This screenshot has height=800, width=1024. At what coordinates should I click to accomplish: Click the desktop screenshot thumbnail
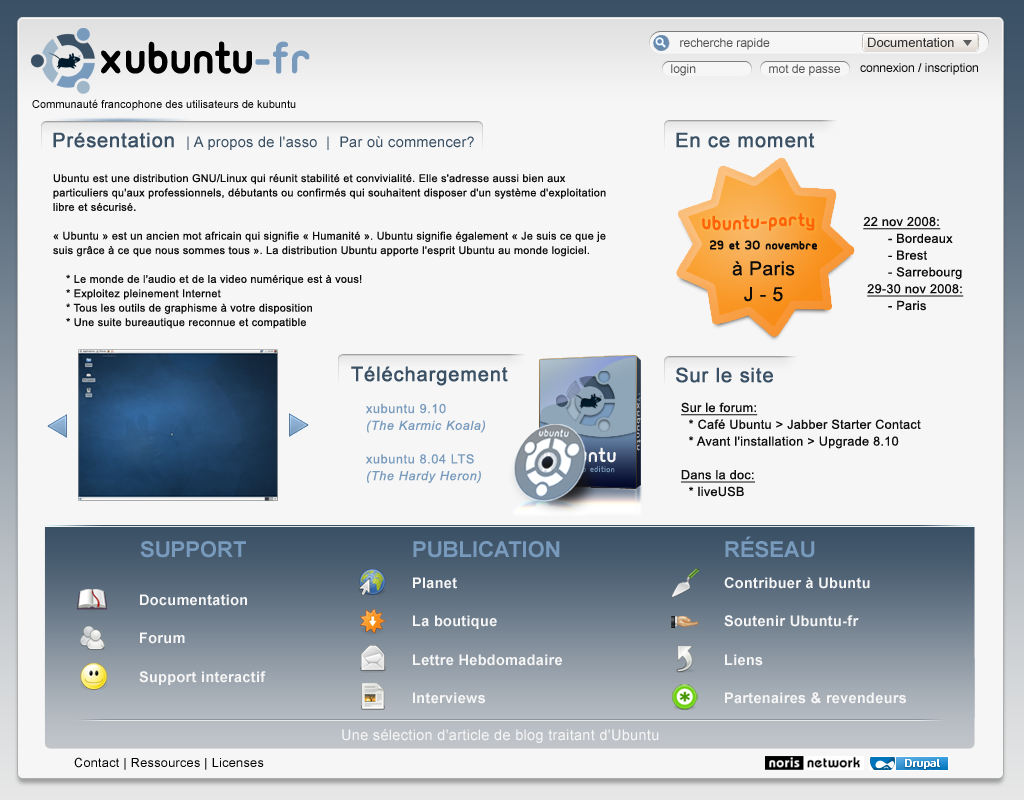tap(178, 424)
